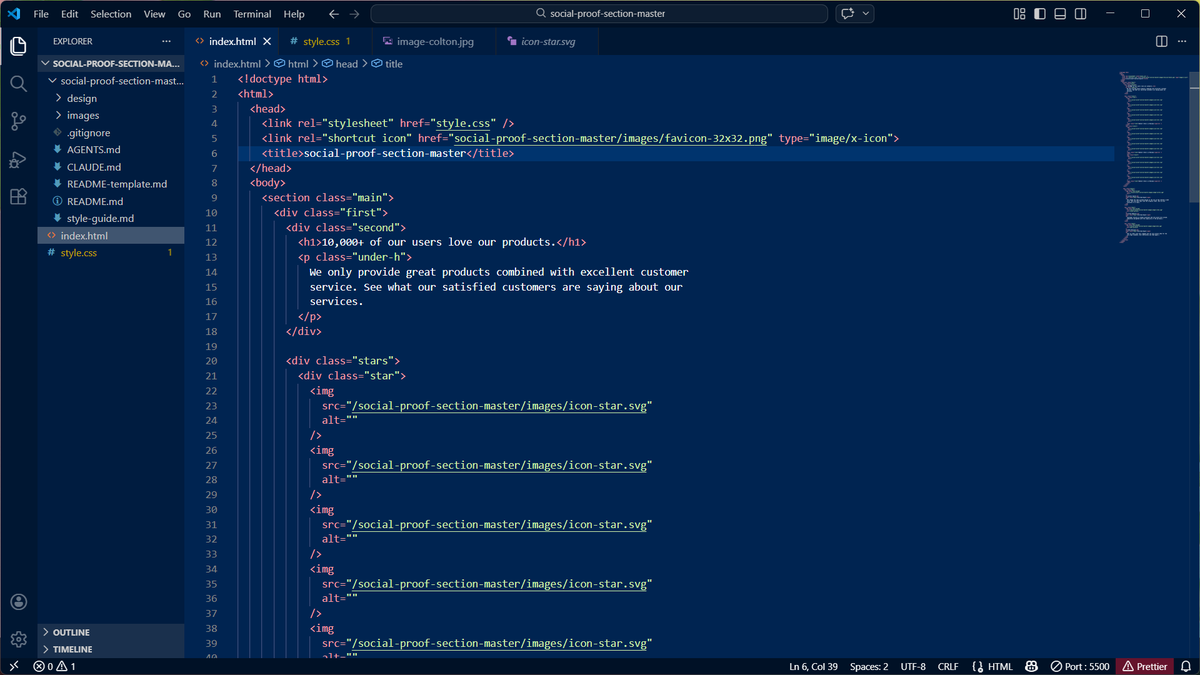Switch to image-colton.jpg tab
Image resolution: width=1200 pixels, height=675 pixels.
[435, 41]
